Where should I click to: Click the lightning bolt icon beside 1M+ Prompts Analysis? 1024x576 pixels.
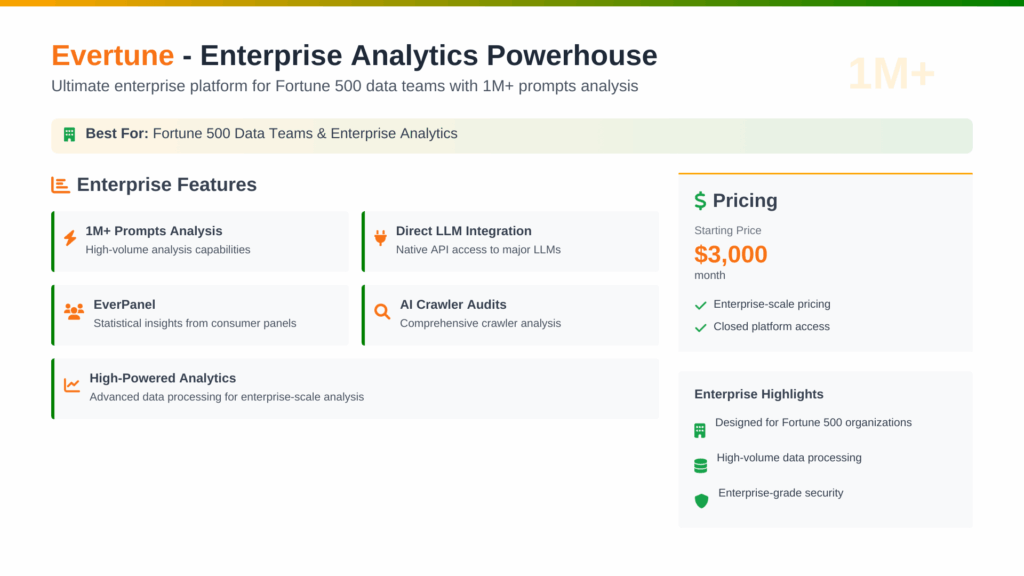click(70, 238)
